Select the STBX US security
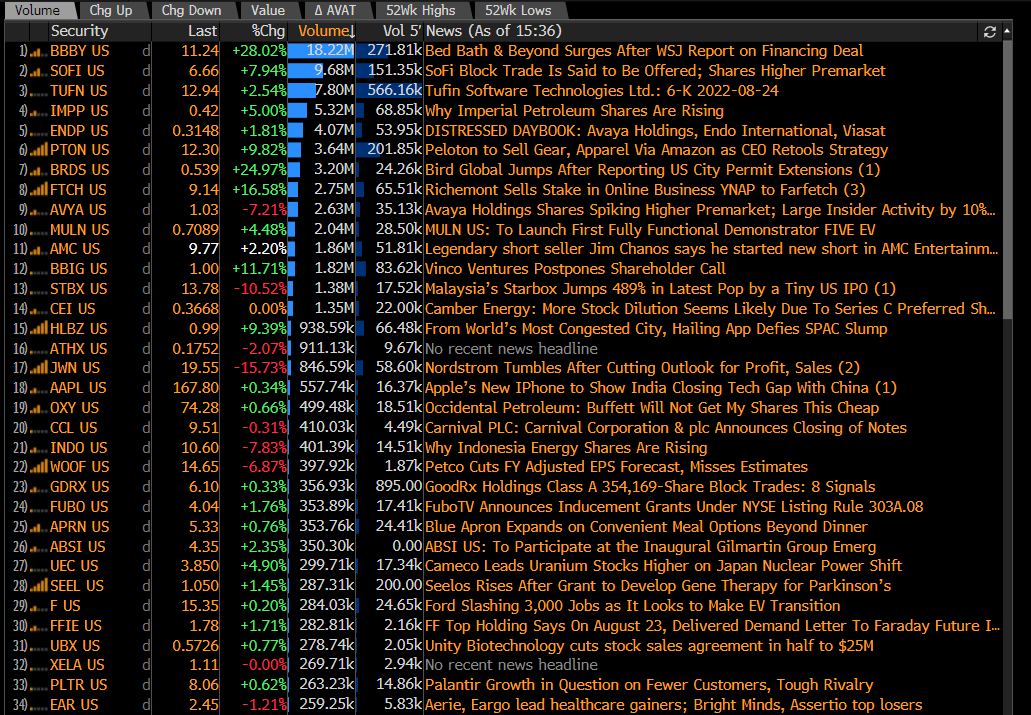 [78, 289]
